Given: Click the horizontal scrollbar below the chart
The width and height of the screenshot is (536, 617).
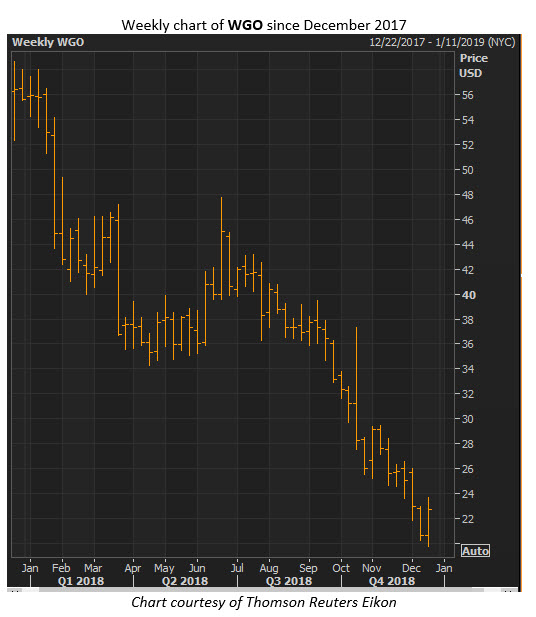Looking at the screenshot, I should (x=261, y=590).
